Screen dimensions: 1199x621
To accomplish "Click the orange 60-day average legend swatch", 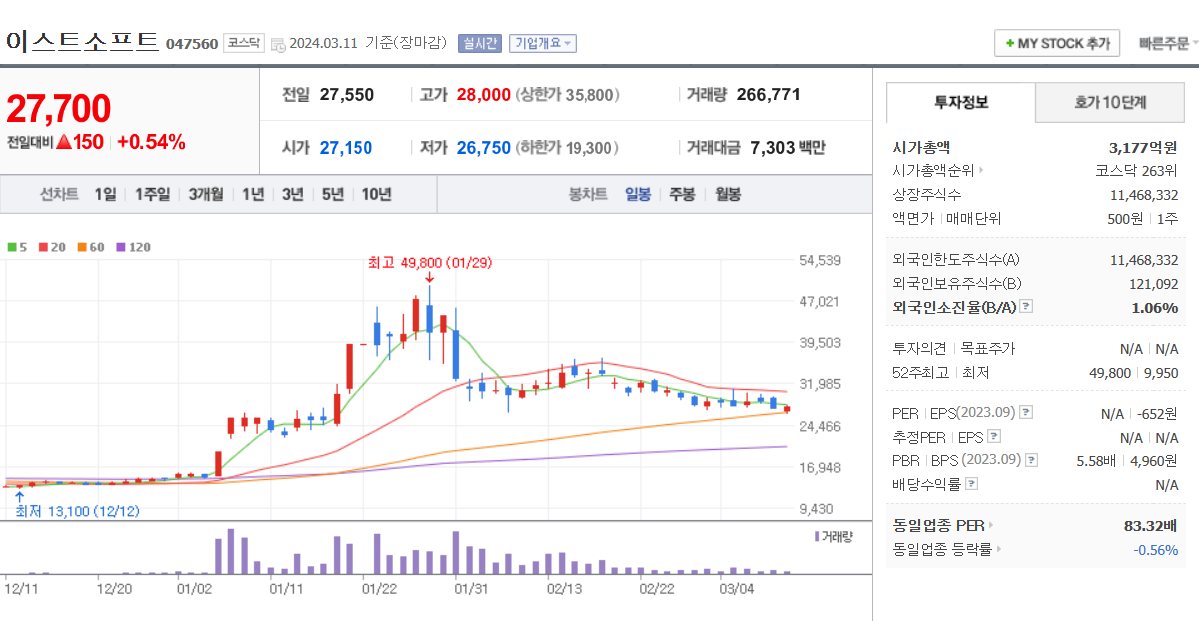I will (x=81, y=247).
